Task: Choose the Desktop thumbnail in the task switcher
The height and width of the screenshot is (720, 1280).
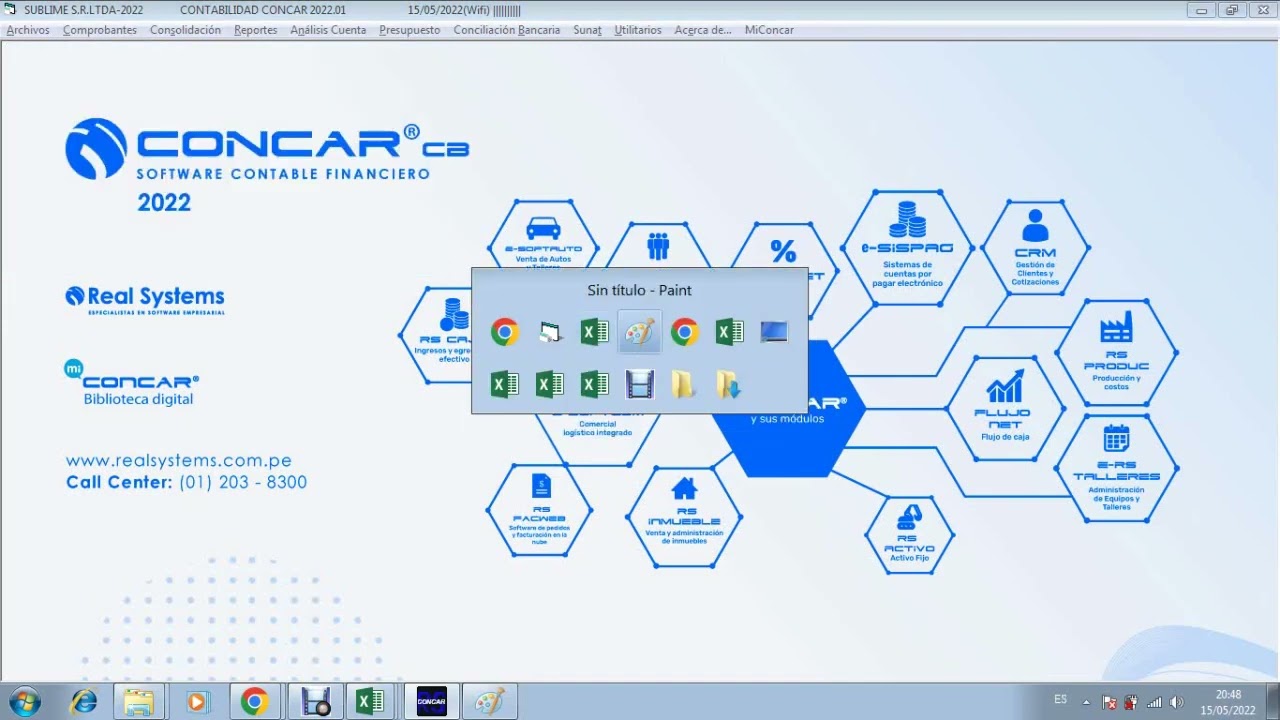Action: click(x=774, y=332)
